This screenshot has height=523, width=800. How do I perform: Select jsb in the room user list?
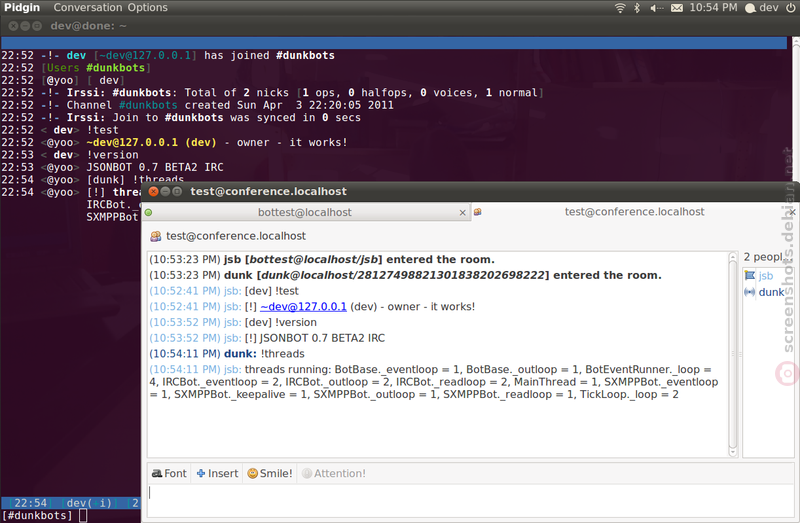pyautogui.click(x=765, y=276)
